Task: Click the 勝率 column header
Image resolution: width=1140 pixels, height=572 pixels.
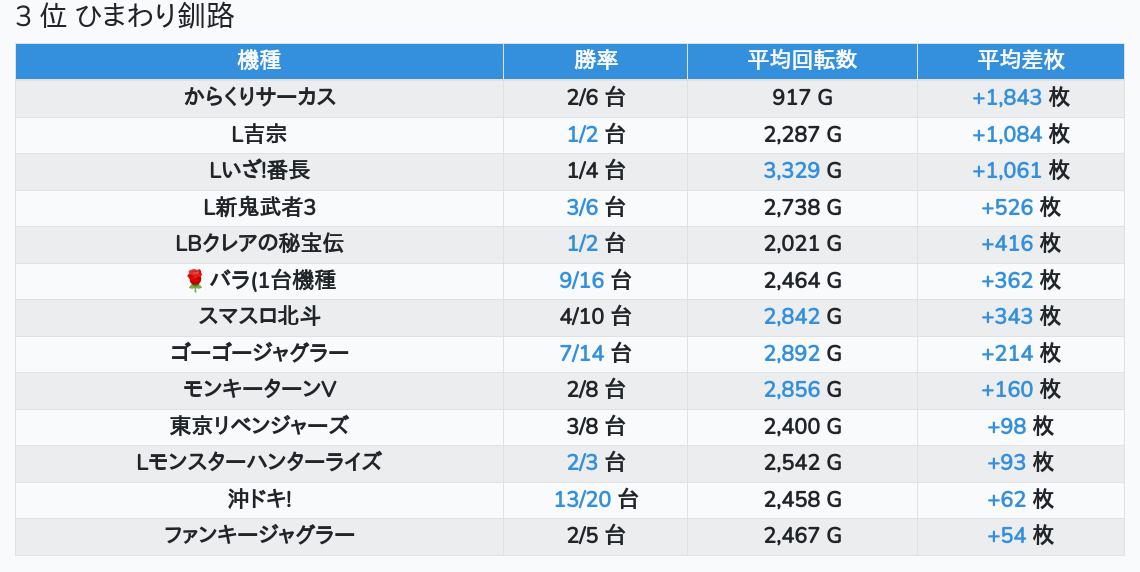Action: 595,60
